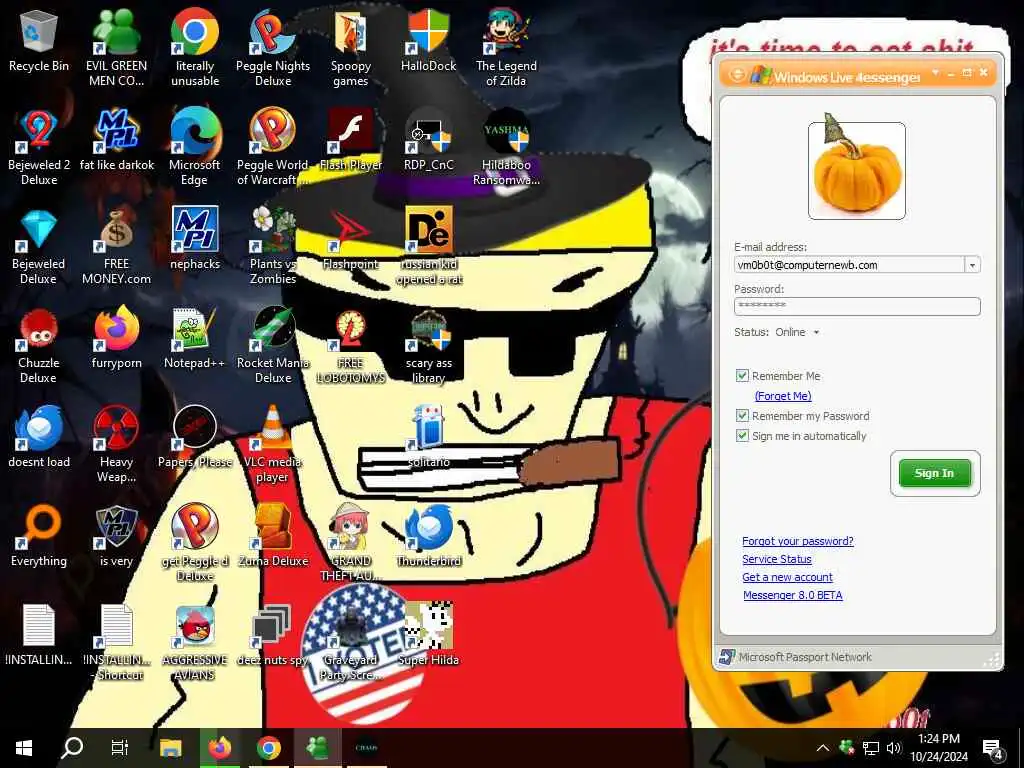The image size is (1024, 768).
Task: Open the nephacks desktop shortcut
Action: [x=195, y=239]
